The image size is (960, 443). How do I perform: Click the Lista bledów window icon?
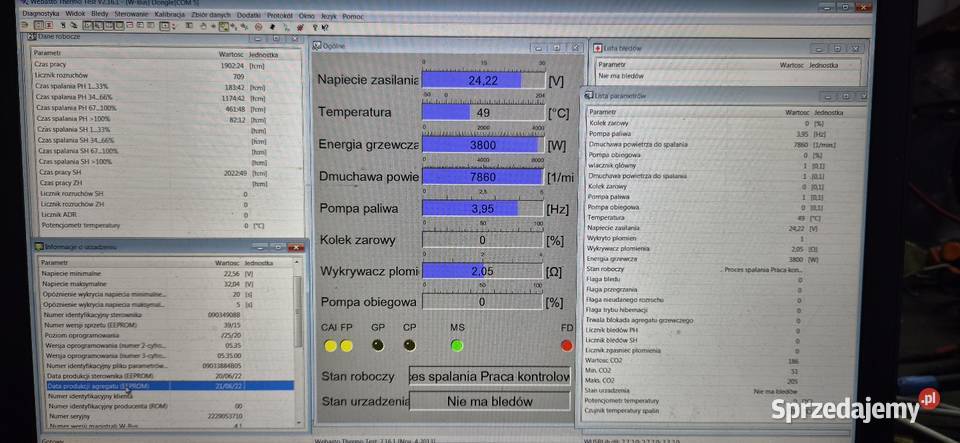pos(598,48)
